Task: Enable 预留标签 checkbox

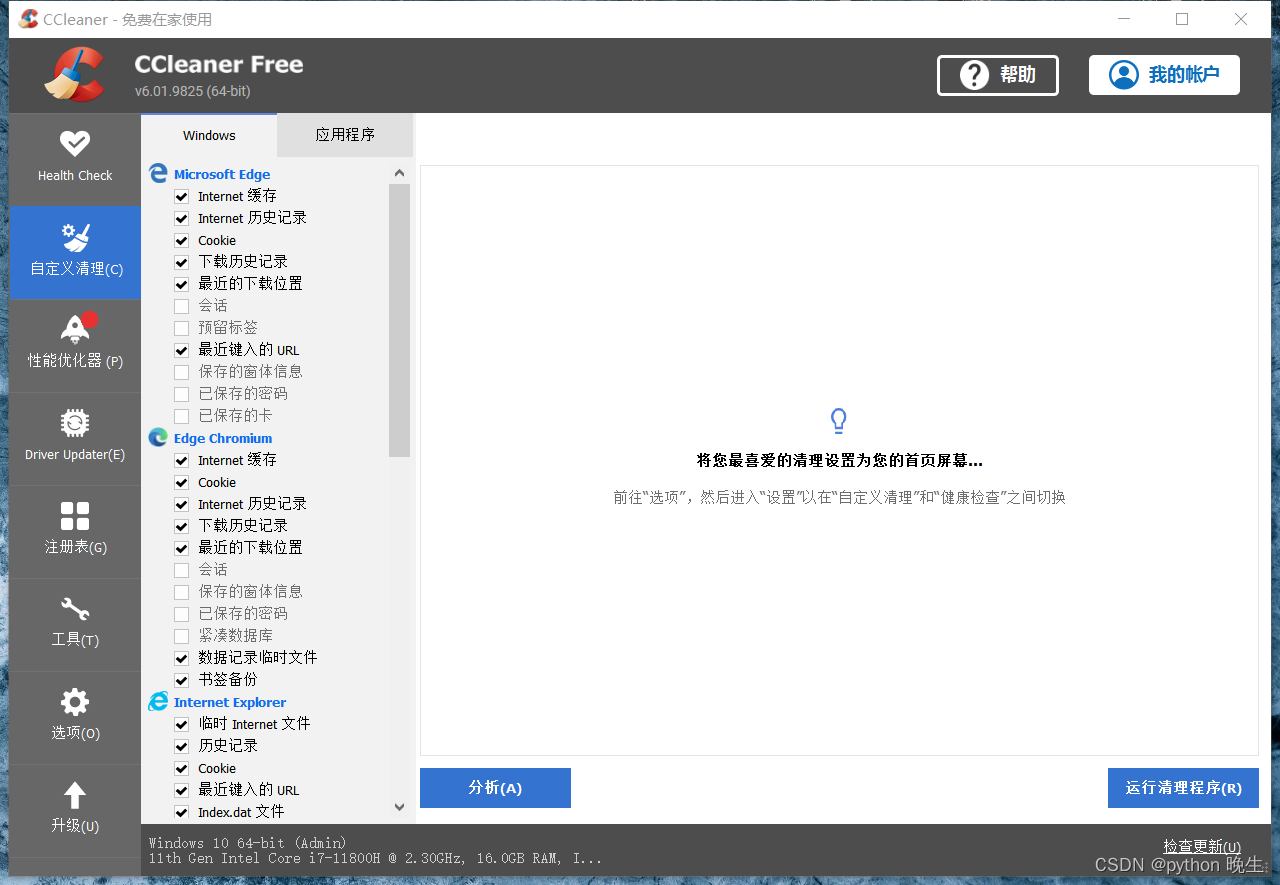Action: tap(181, 328)
